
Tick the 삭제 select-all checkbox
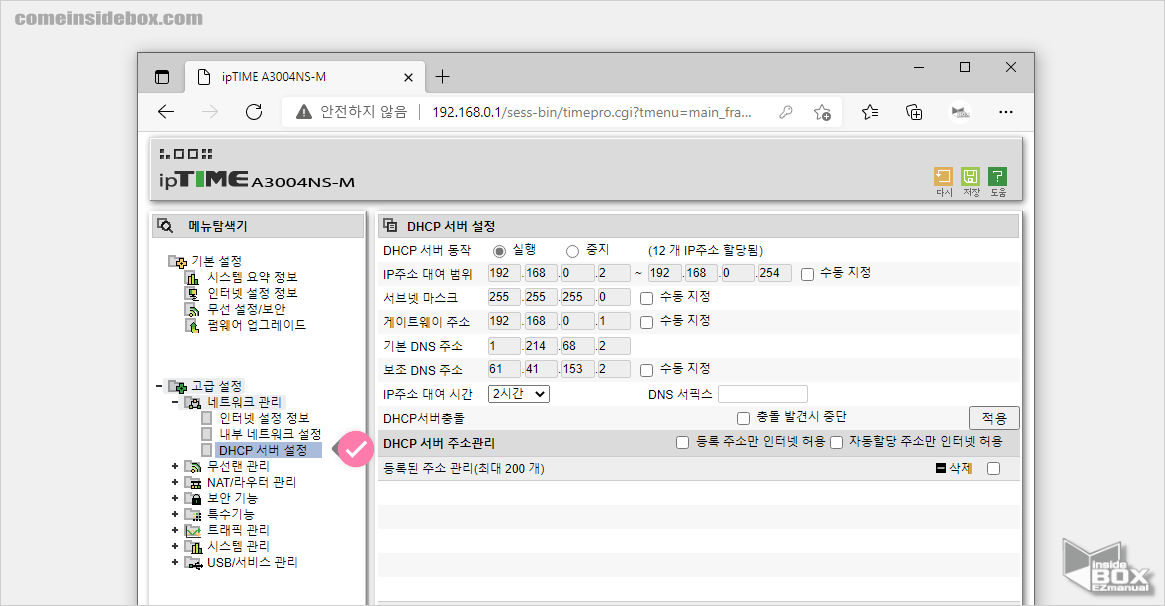[x=993, y=469]
